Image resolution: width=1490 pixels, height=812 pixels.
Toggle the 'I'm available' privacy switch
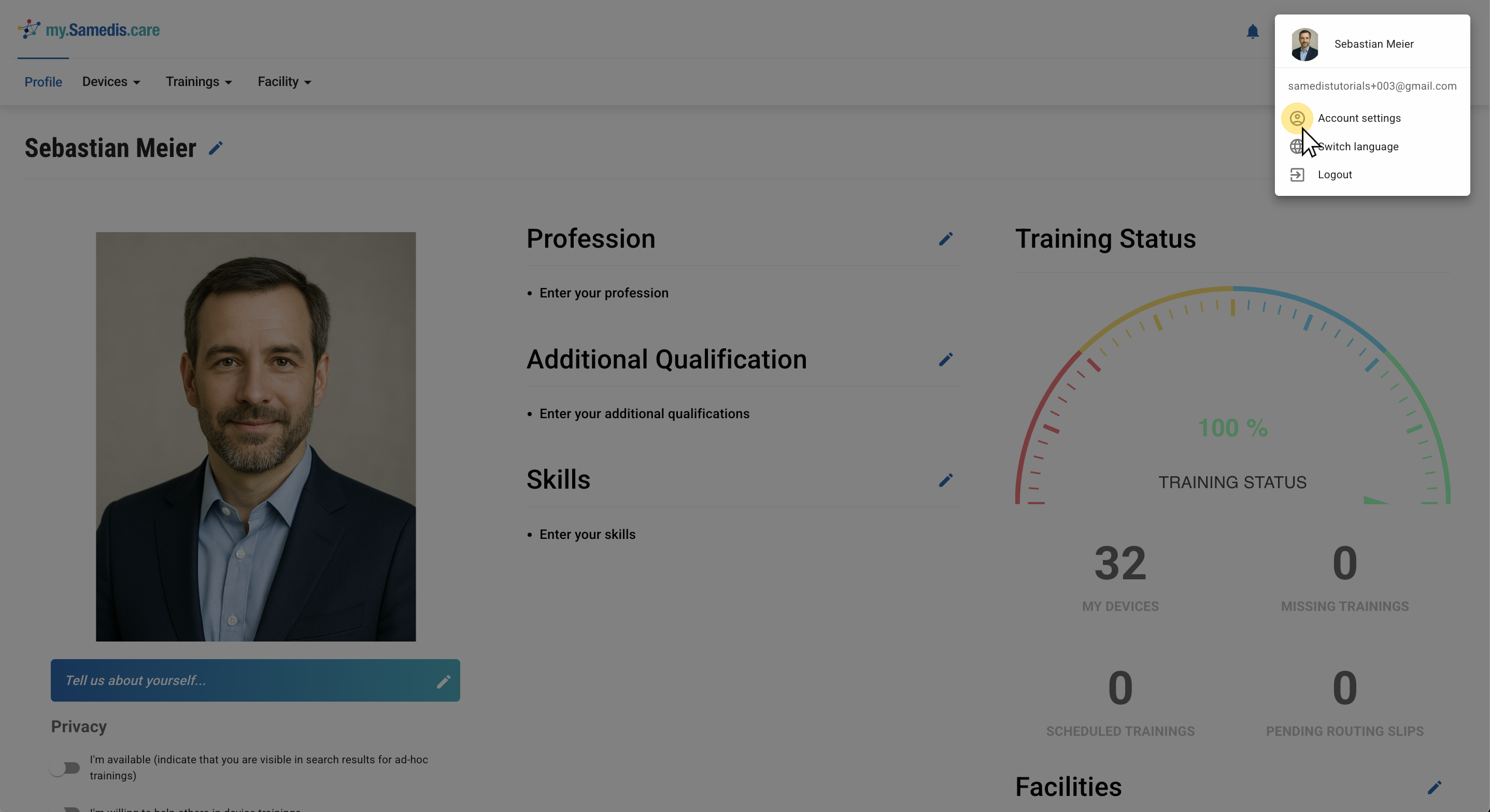click(x=65, y=768)
